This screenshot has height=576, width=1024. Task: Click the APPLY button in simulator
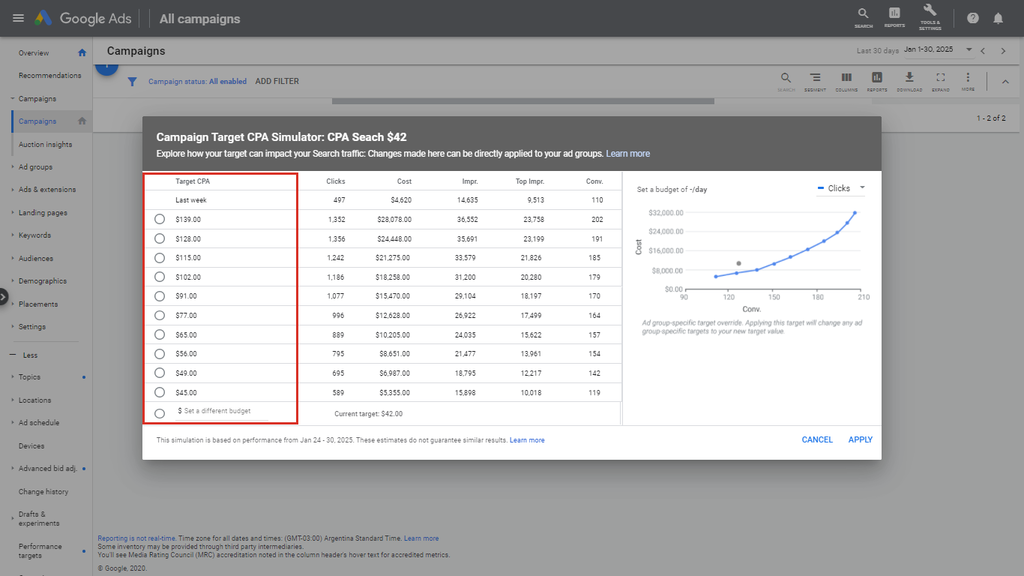[860, 440]
